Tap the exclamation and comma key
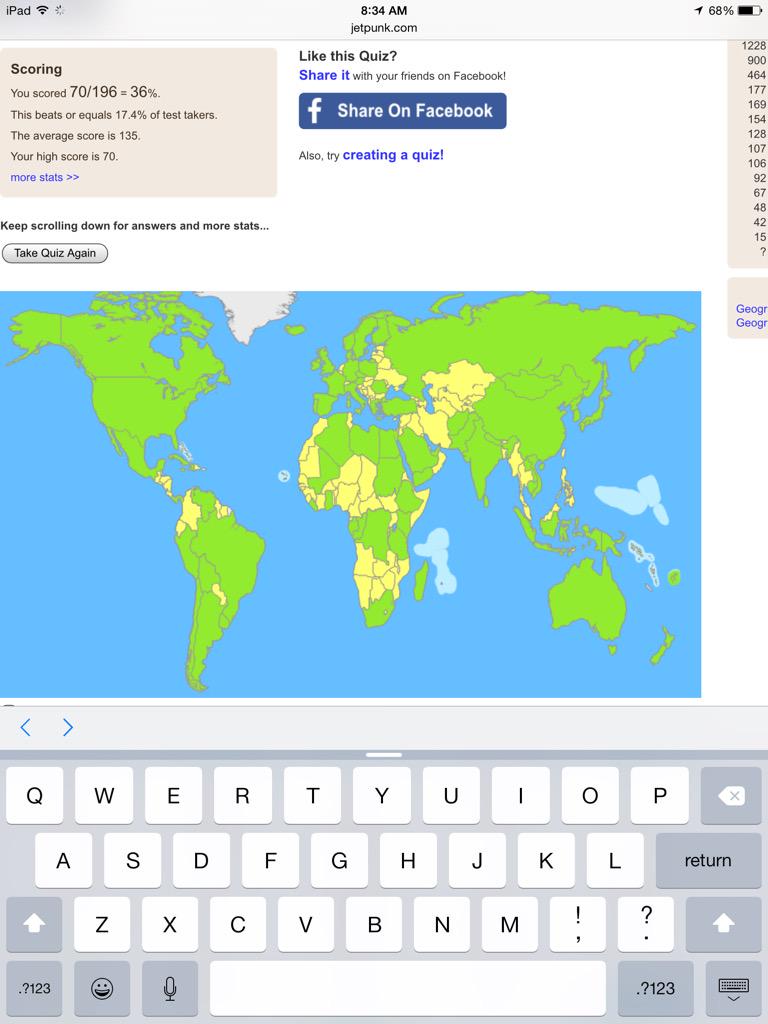The height and width of the screenshot is (1024, 768). click(578, 924)
